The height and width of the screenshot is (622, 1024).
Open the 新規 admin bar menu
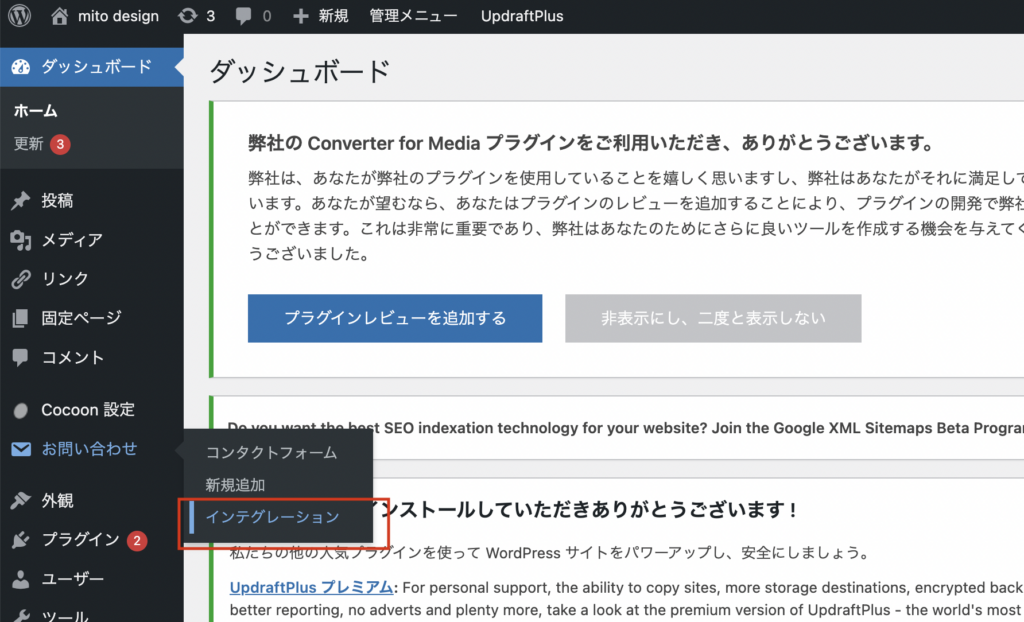click(334, 16)
